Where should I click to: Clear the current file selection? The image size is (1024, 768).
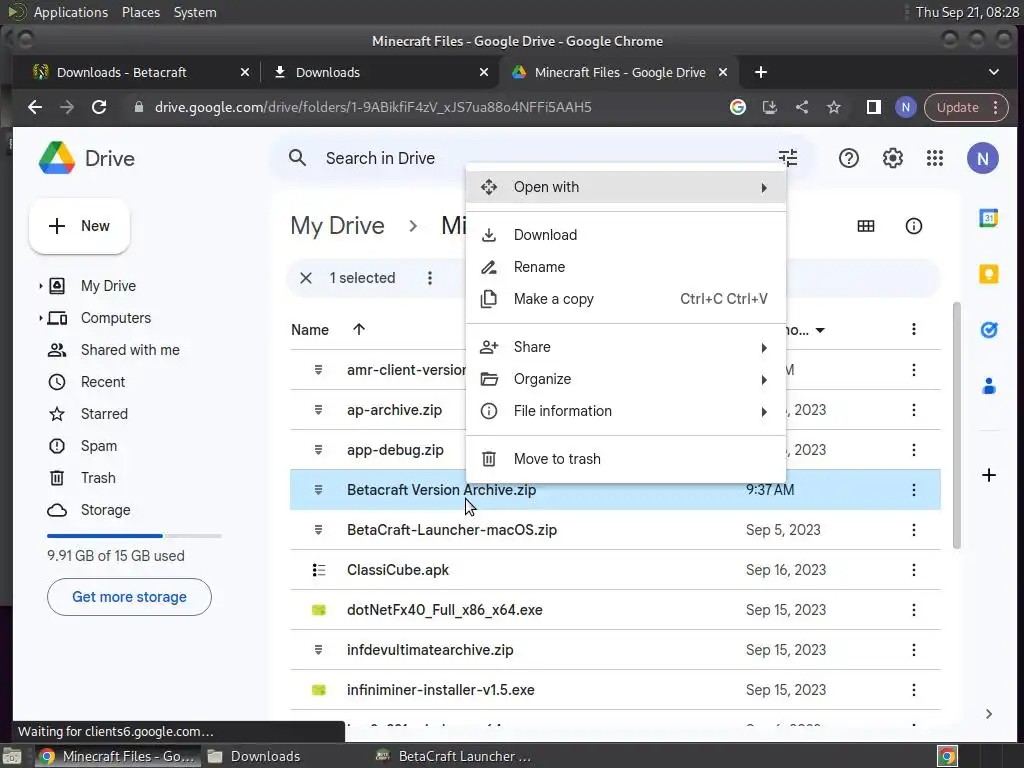click(x=306, y=278)
